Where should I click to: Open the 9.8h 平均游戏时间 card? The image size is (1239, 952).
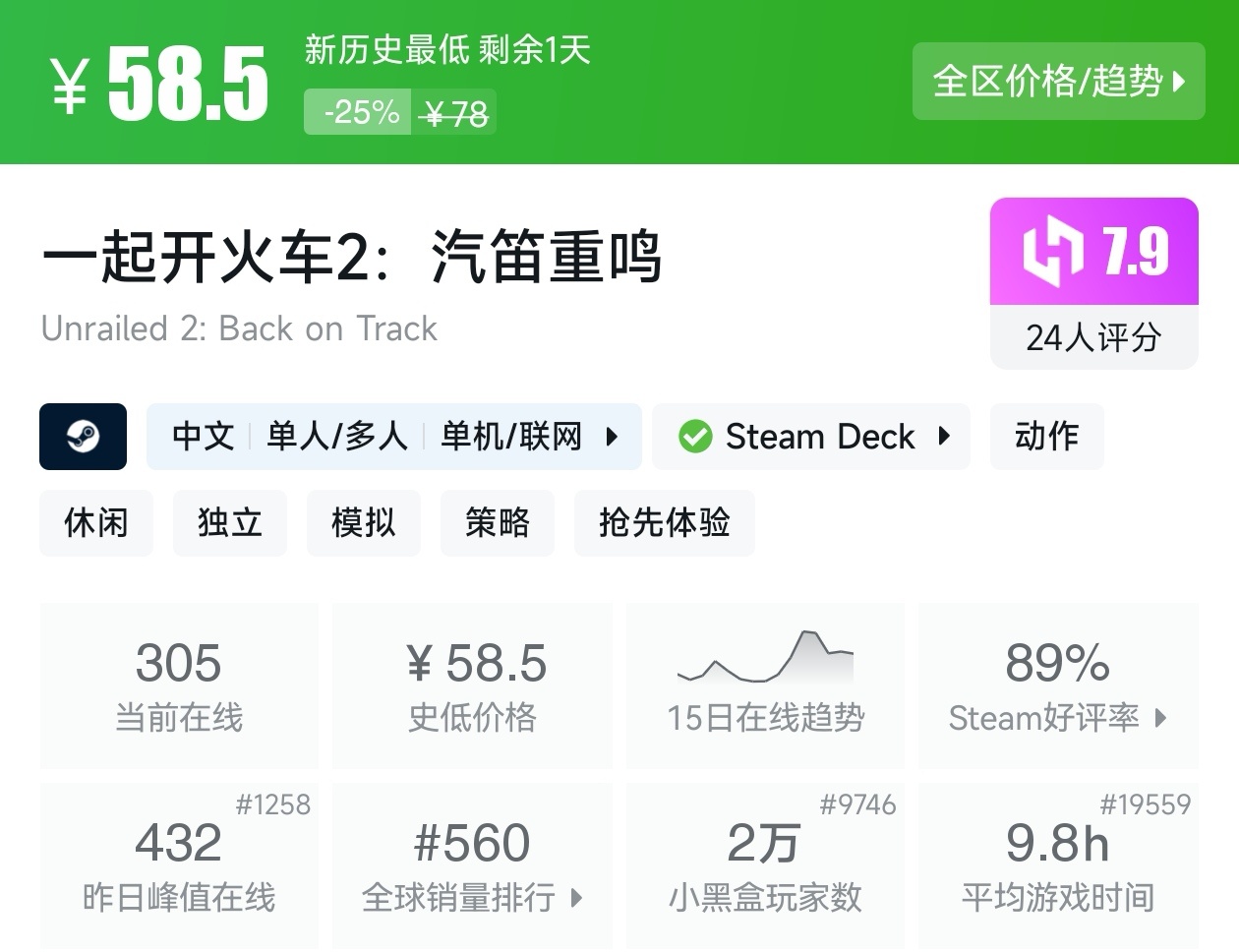point(1058,865)
